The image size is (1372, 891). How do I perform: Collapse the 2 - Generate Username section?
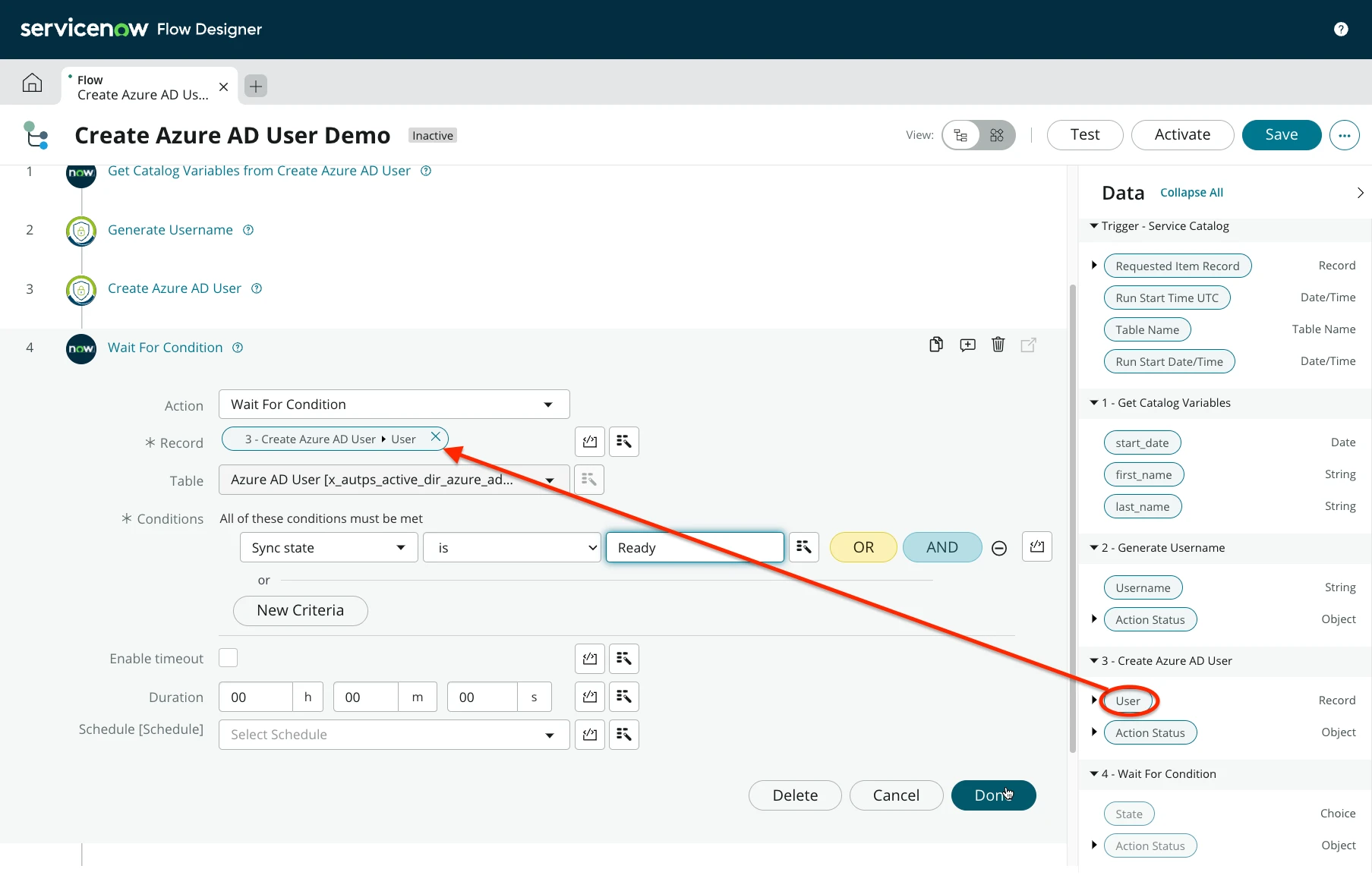point(1094,548)
